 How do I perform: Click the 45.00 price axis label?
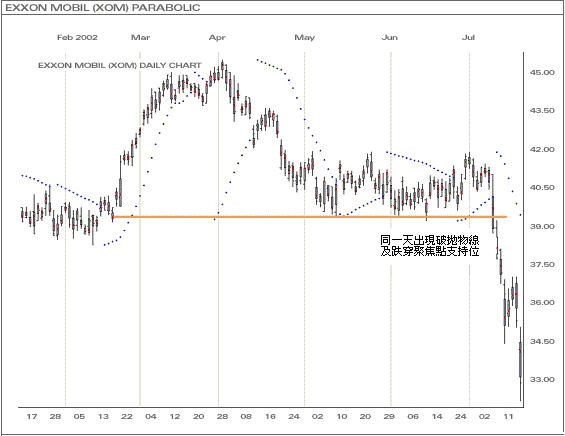coord(542,72)
